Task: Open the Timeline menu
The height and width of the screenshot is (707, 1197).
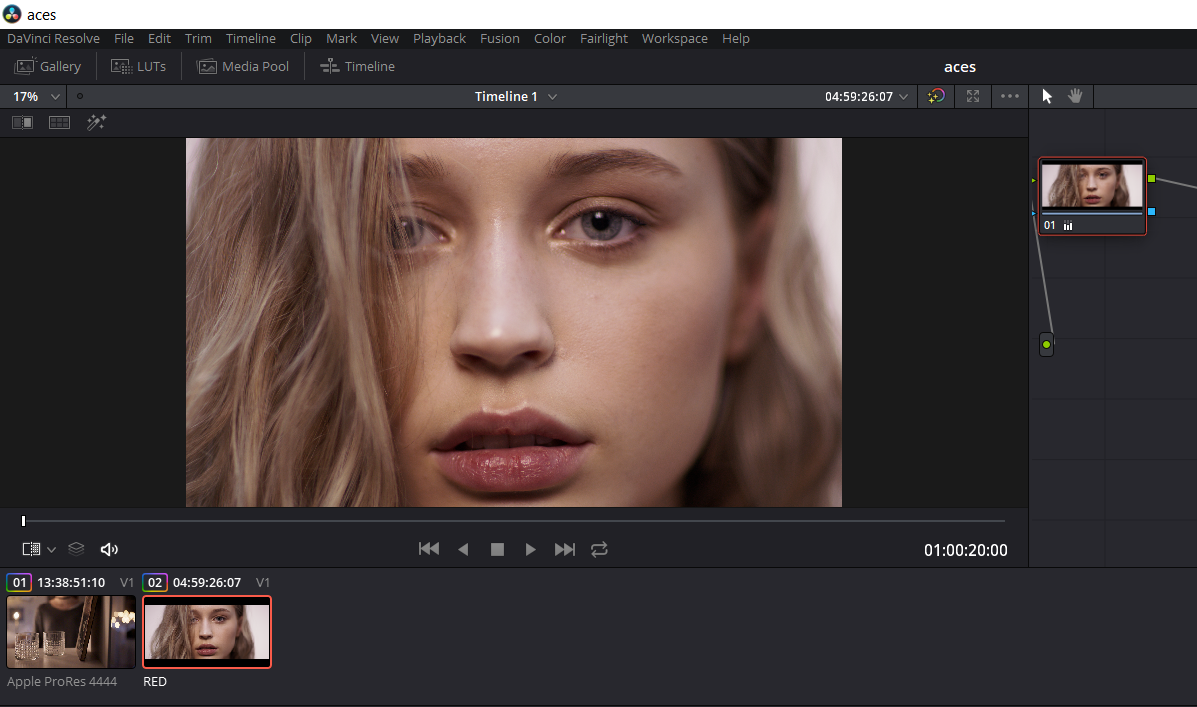Action: 250,38
